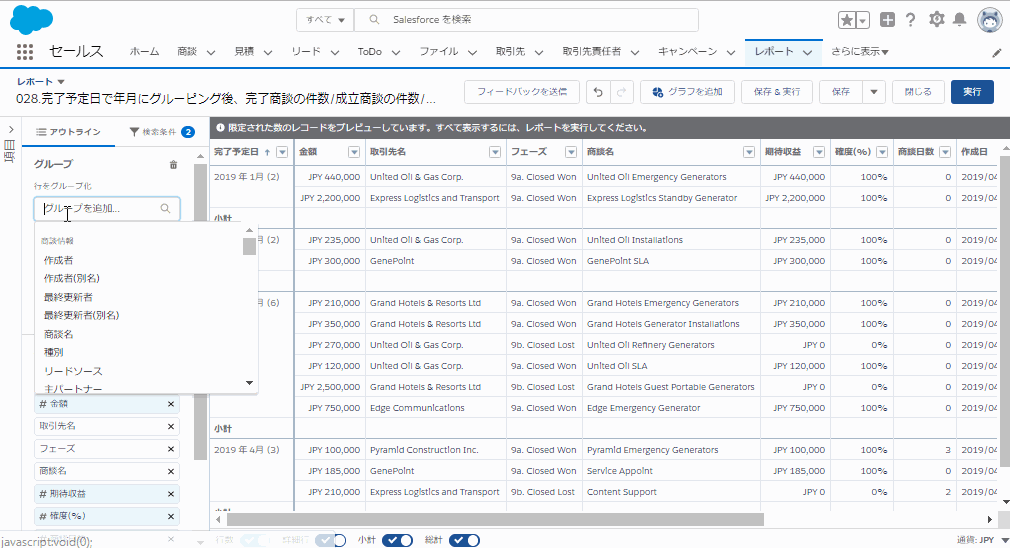The image size is (1010, 548).
Task: Open the save options dropdown arrow
Action: [873, 92]
